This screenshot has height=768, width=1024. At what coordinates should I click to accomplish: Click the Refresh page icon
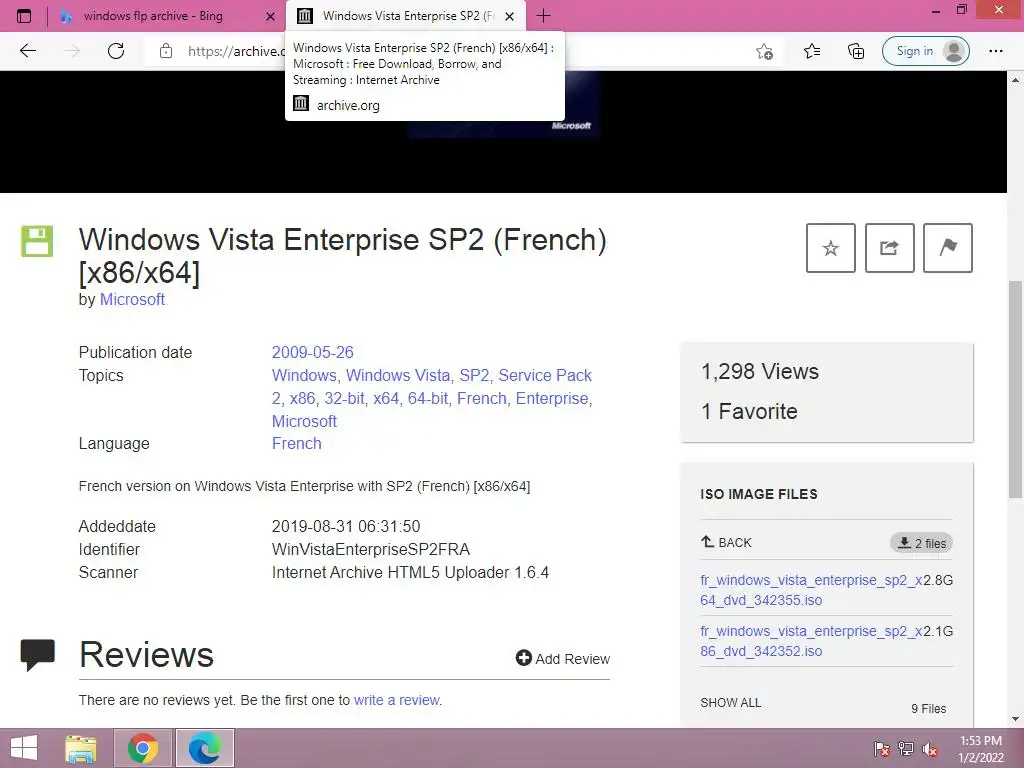click(x=116, y=51)
